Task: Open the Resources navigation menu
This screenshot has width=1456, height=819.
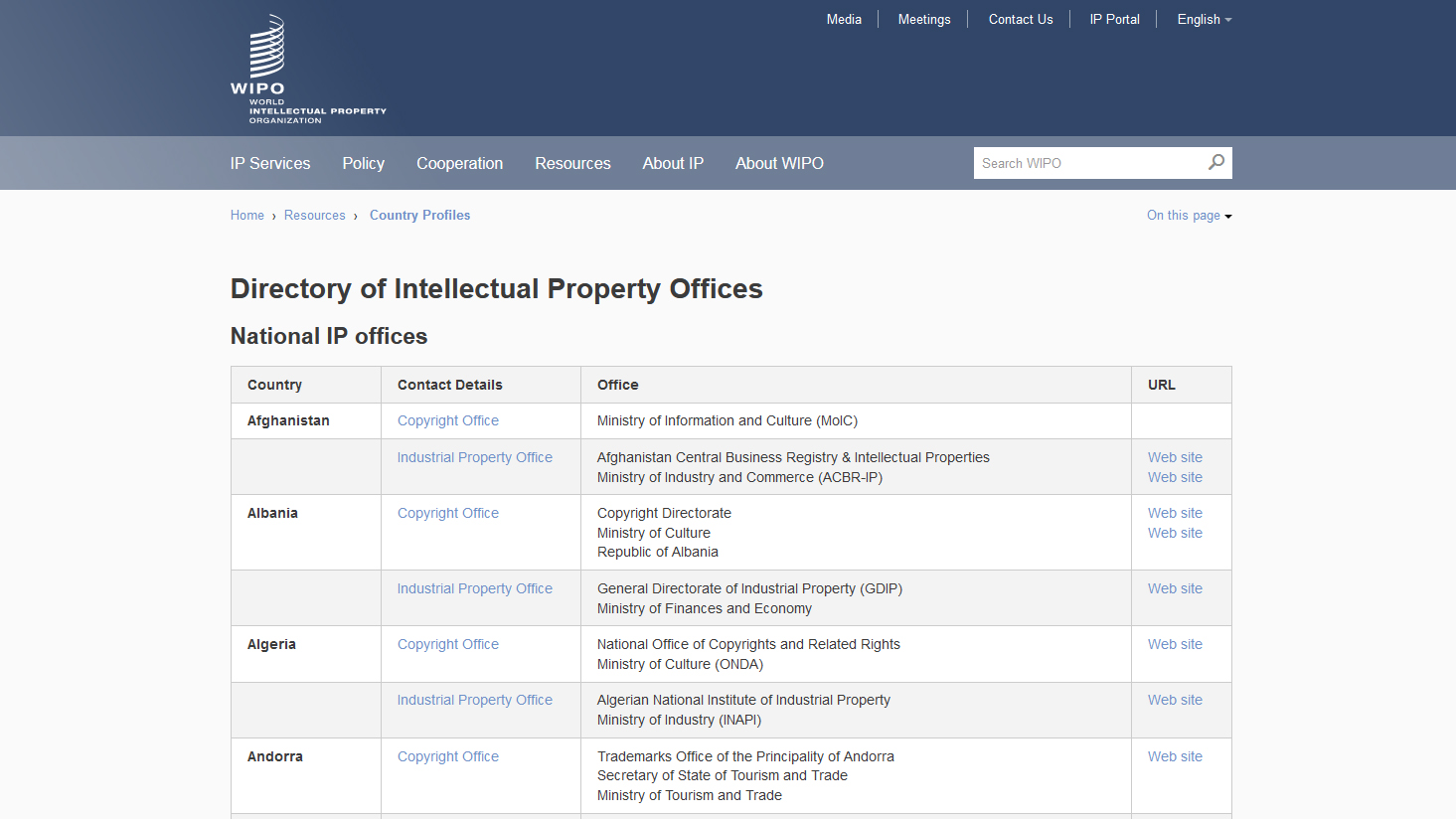Action: (x=572, y=164)
